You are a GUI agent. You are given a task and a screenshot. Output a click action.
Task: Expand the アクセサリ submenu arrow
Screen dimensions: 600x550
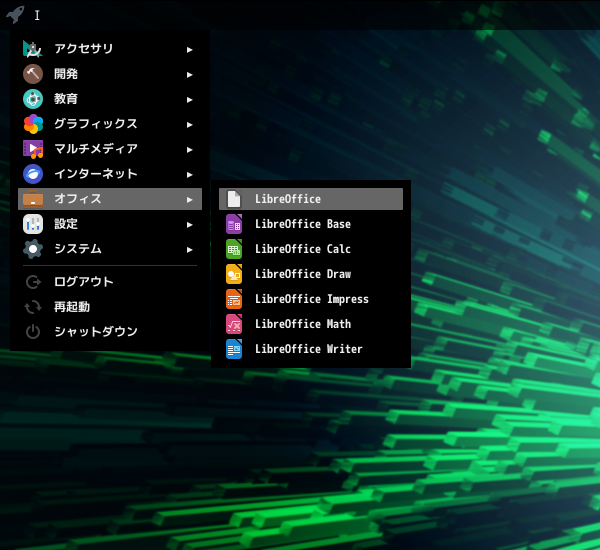point(189,50)
